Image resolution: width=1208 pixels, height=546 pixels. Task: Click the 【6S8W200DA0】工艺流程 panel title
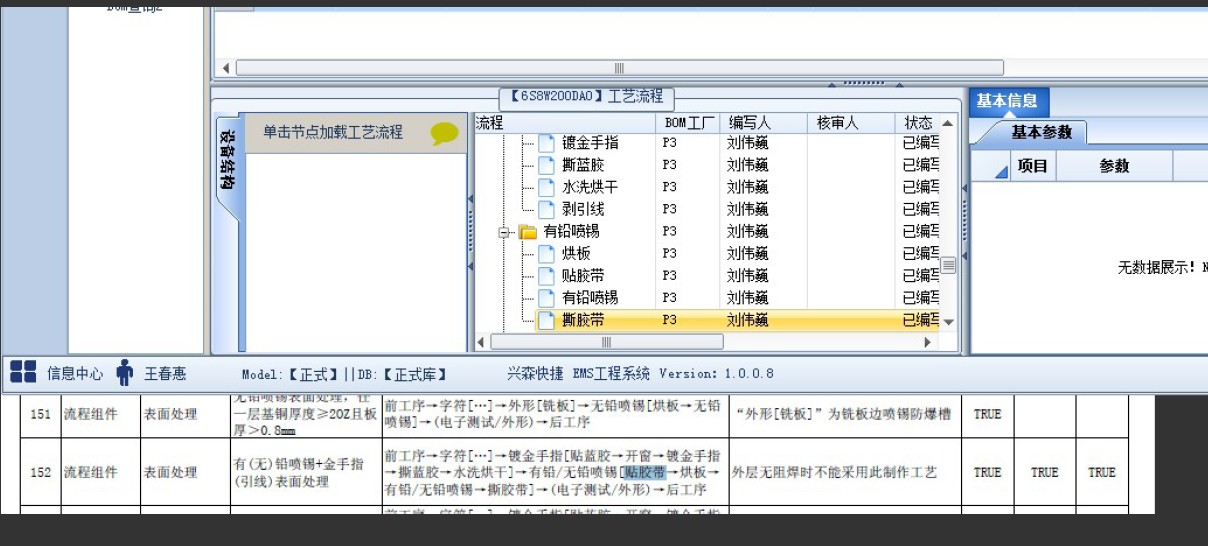tap(586, 97)
